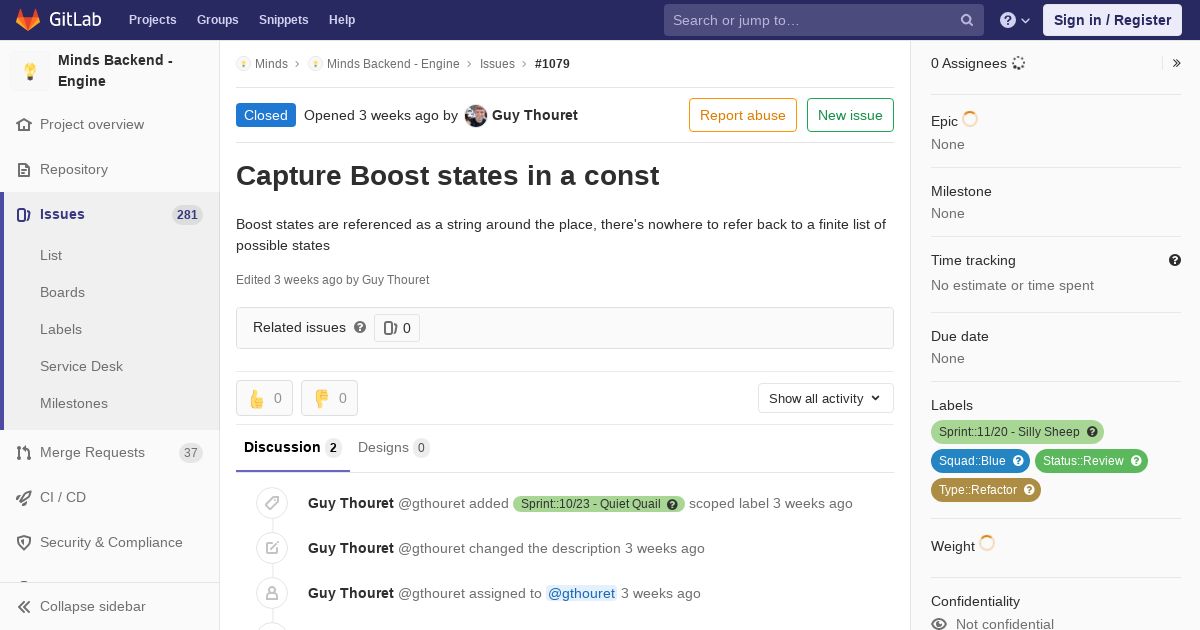The height and width of the screenshot is (630, 1200).
Task: Collapse the right sidebar with double arrow
Action: point(1177,63)
